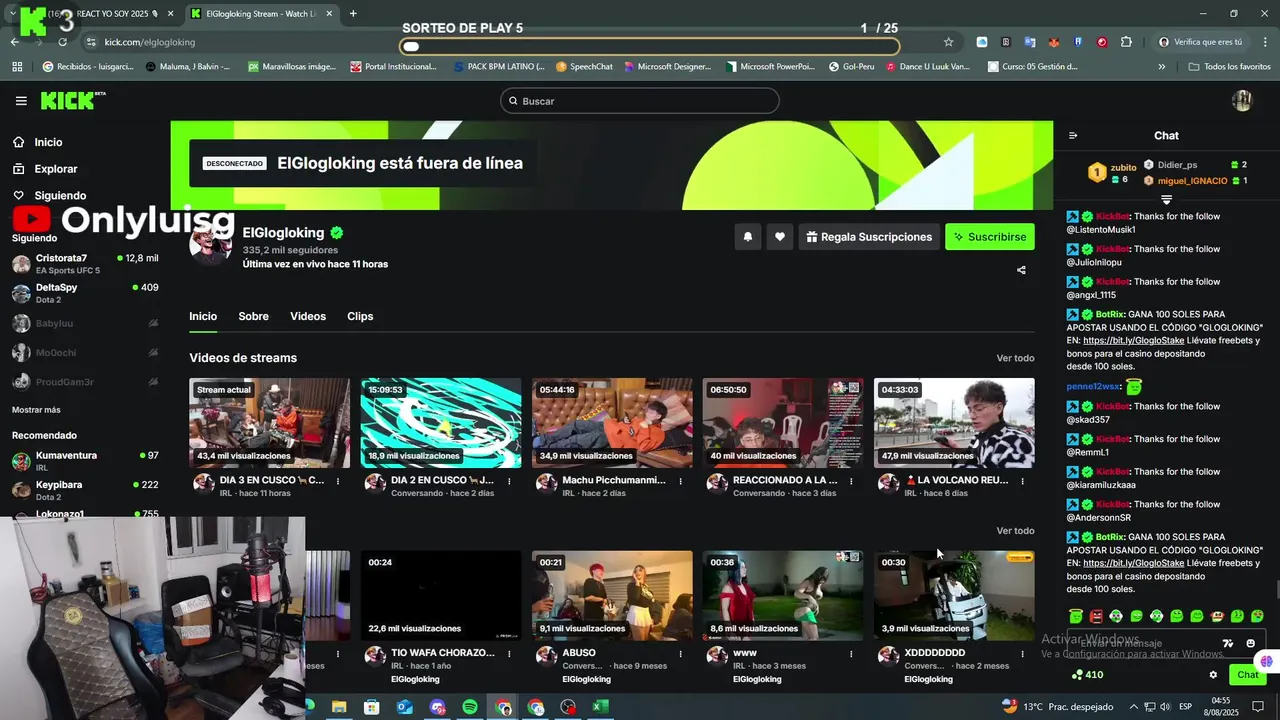Open the ABUSO clip thumbnail
Image resolution: width=1280 pixels, height=720 pixels.
coord(612,596)
